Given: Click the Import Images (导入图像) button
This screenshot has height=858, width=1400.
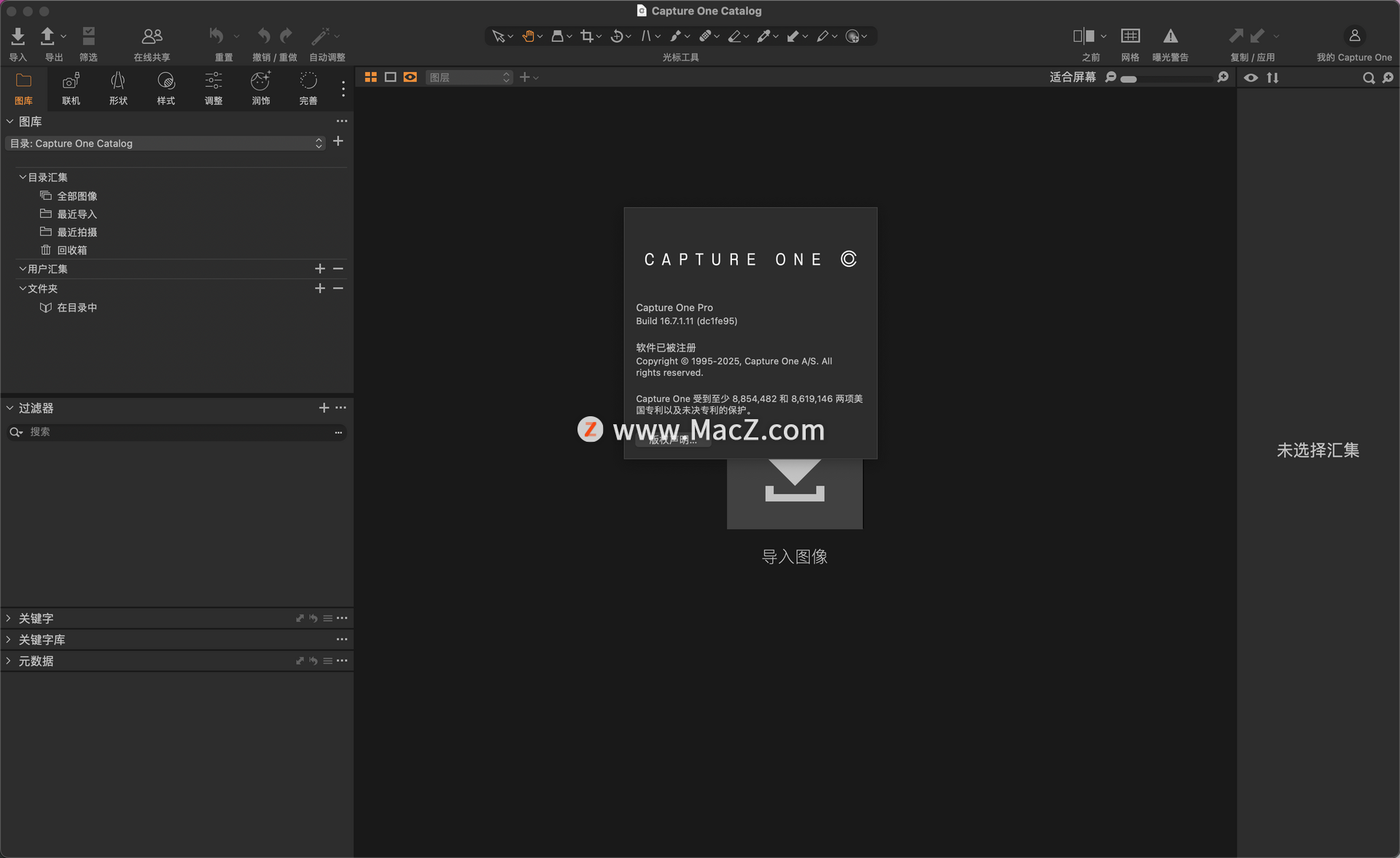Looking at the screenshot, I should point(794,496).
